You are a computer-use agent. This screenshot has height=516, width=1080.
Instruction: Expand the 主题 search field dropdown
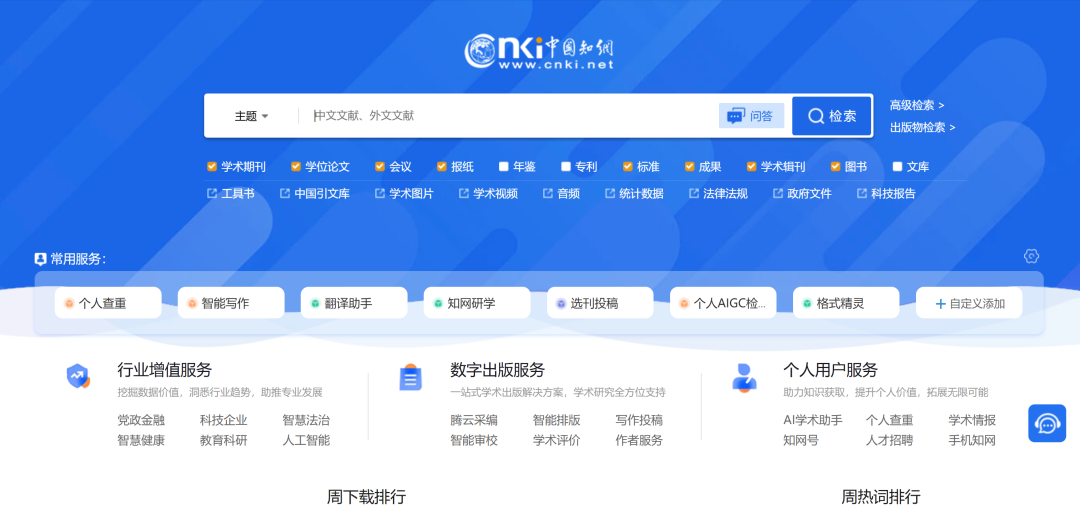pyautogui.click(x=251, y=116)
